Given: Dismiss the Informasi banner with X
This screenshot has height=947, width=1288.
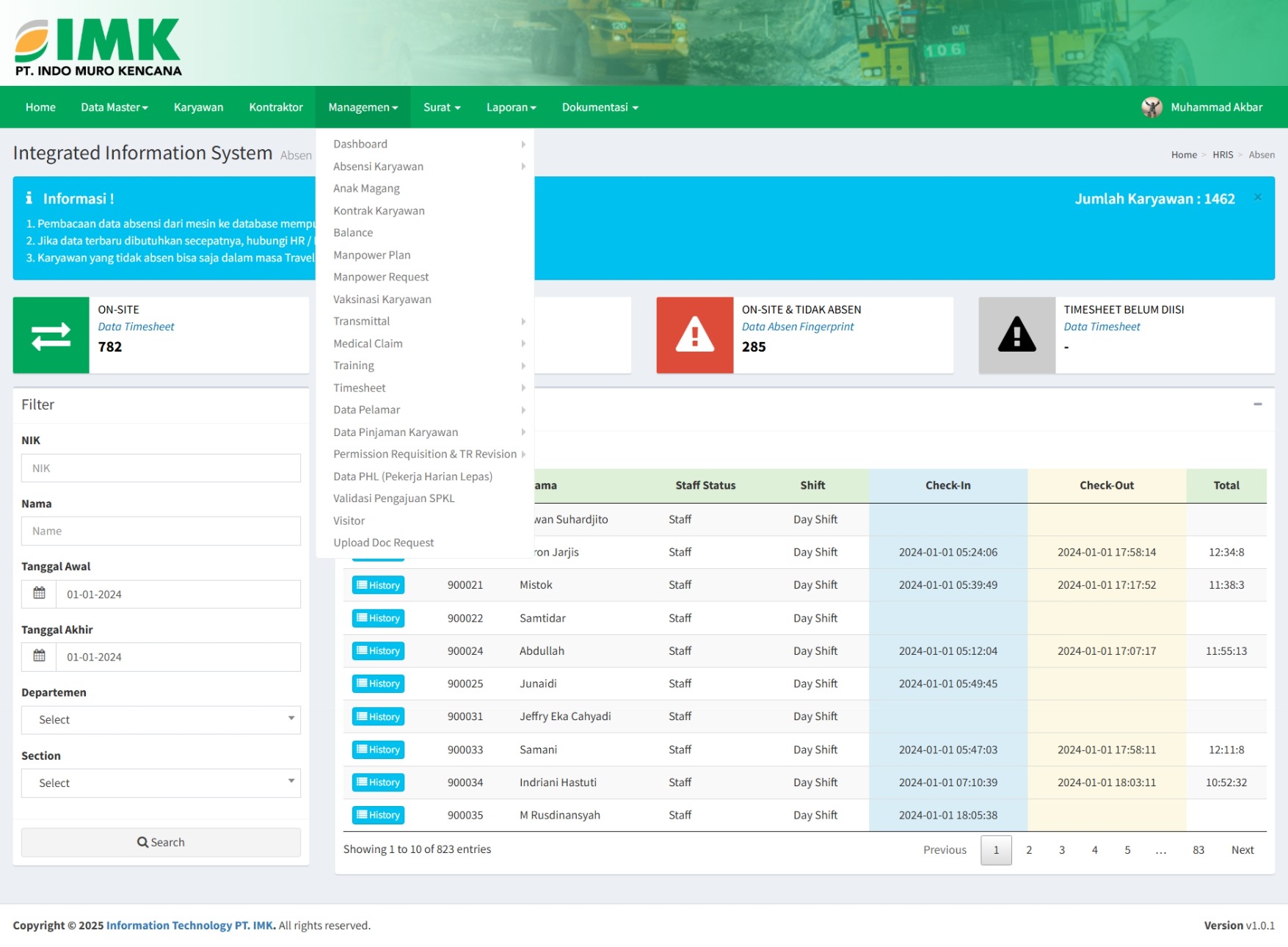Looking at the screenshot, I should point(1257,197).
